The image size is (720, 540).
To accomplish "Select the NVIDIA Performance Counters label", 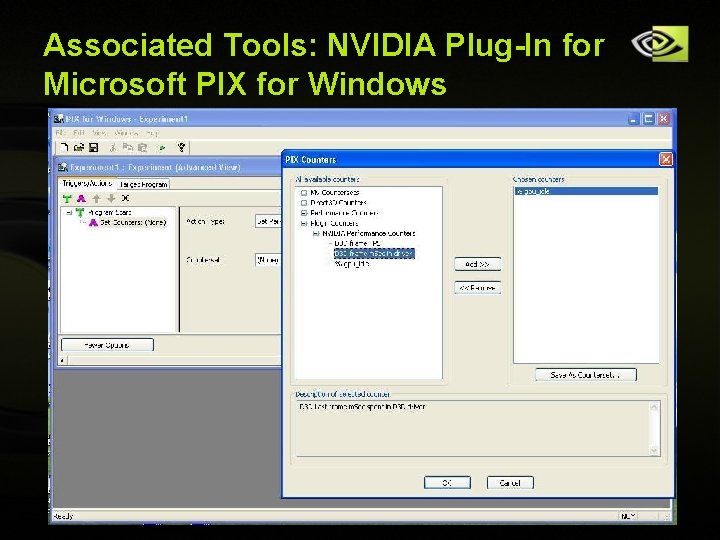I will pos(368,233).
